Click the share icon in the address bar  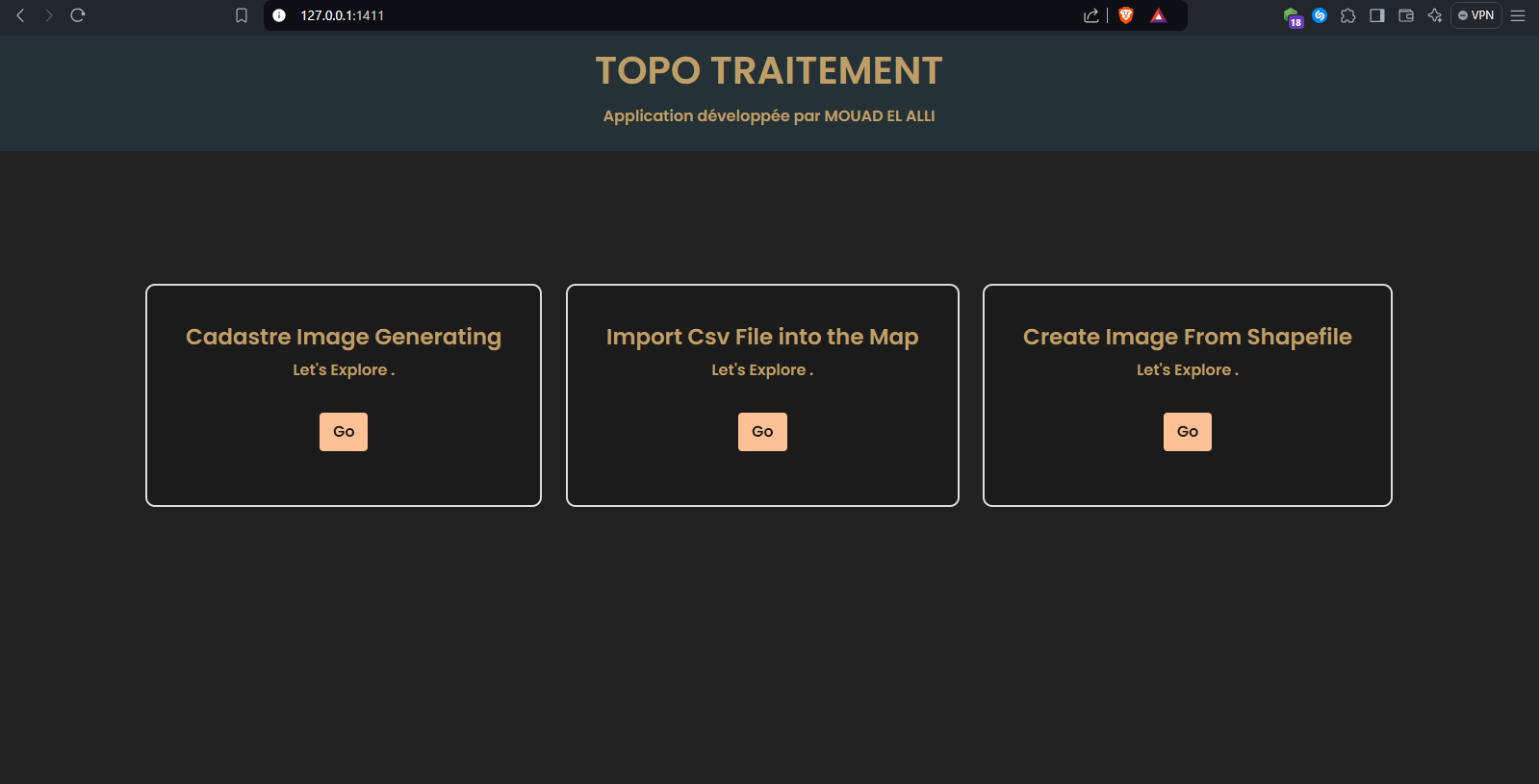1090,15
